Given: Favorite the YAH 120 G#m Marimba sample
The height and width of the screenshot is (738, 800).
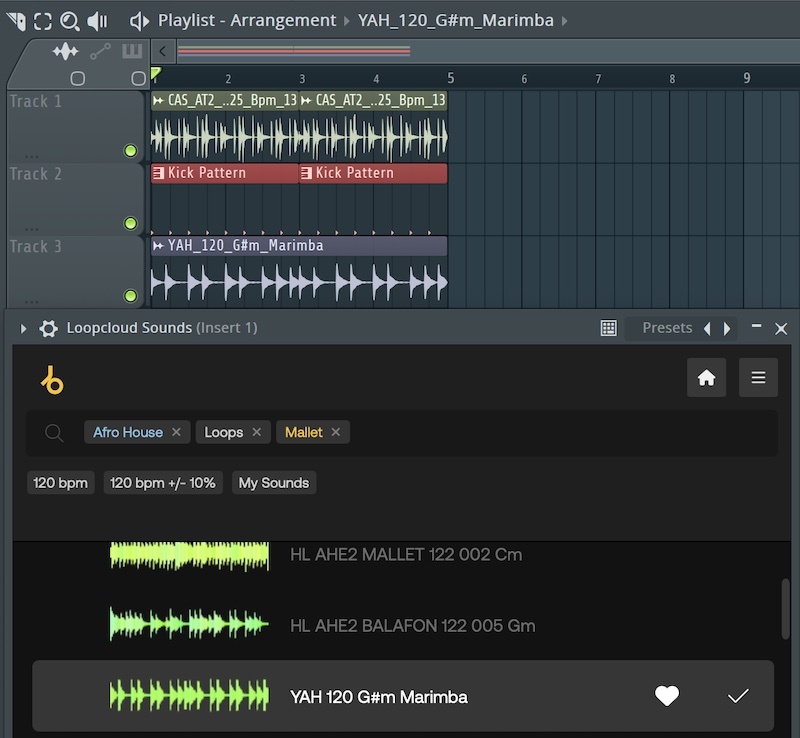Looking at the screenshot, I should [x=667, y=696].
